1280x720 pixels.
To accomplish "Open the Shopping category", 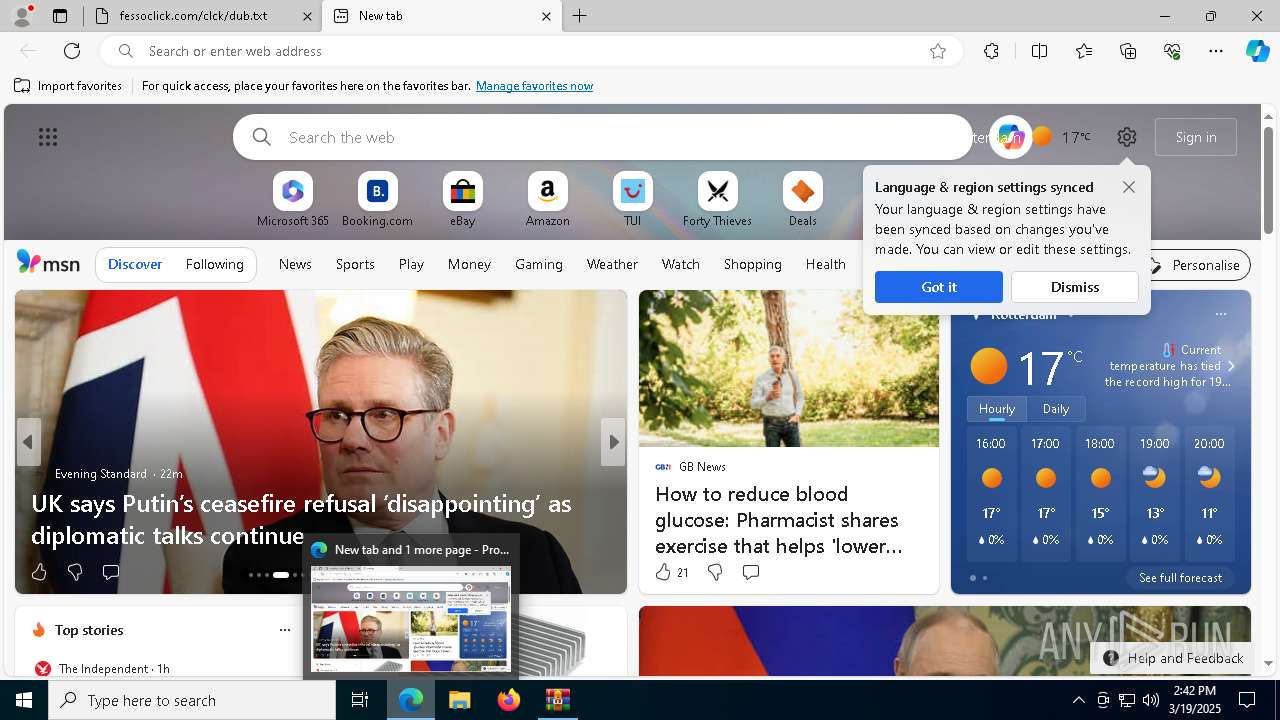I will tap(752, 264).
